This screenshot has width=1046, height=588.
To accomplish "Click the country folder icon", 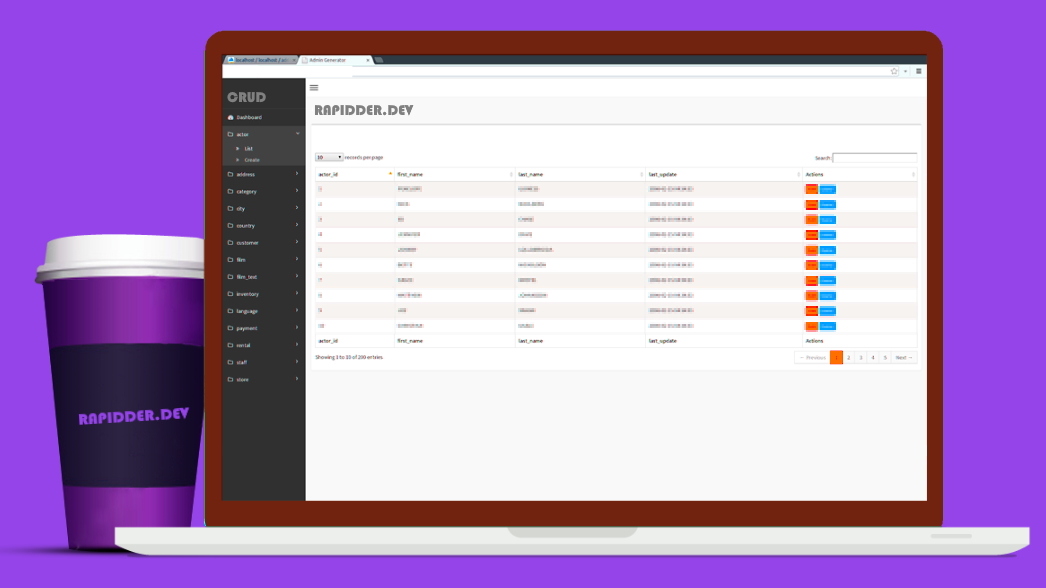I will pyautogui.click(x=231, y=226).
